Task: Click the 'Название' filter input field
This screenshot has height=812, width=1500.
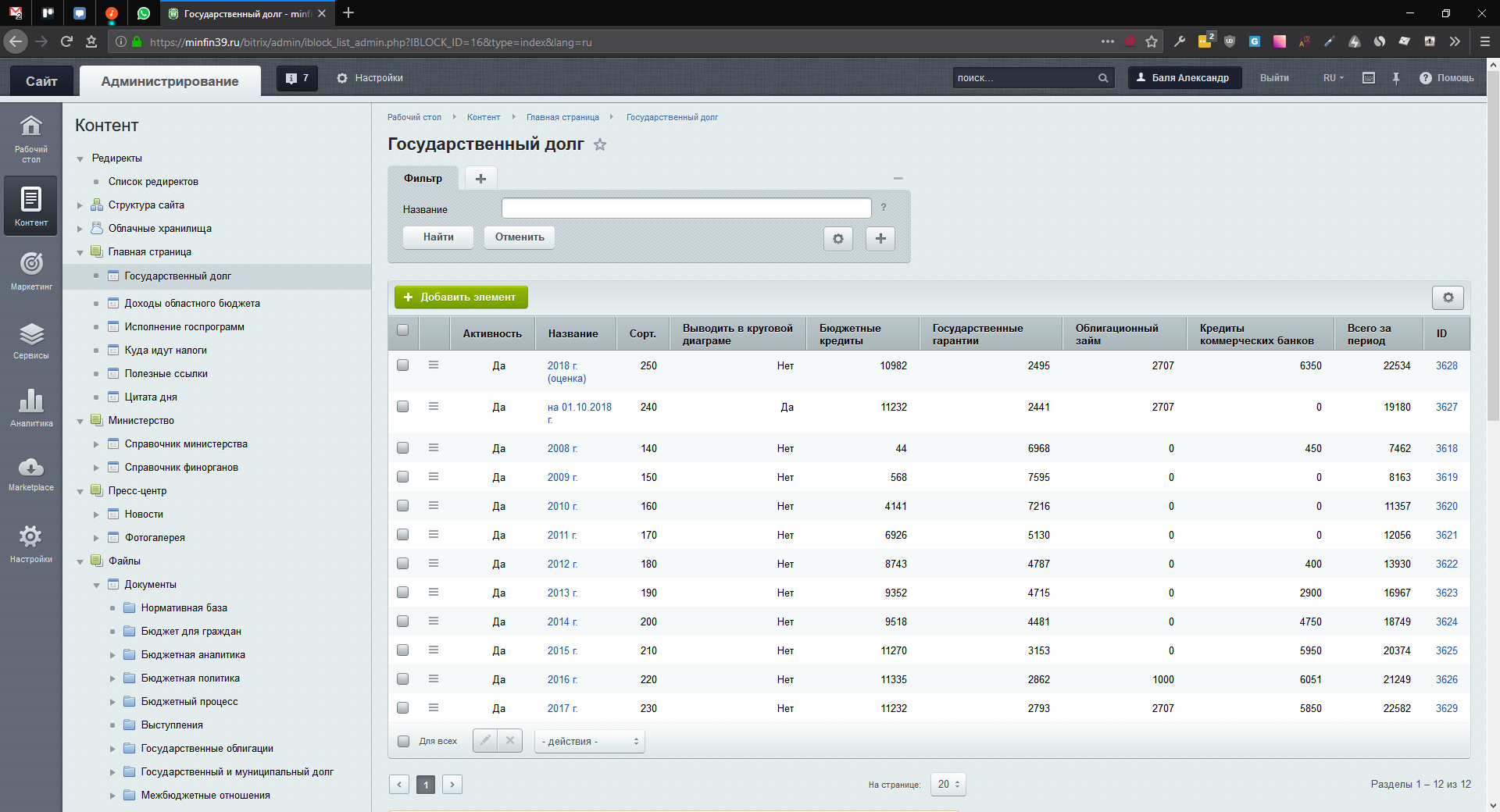Action: click(686, 208)
